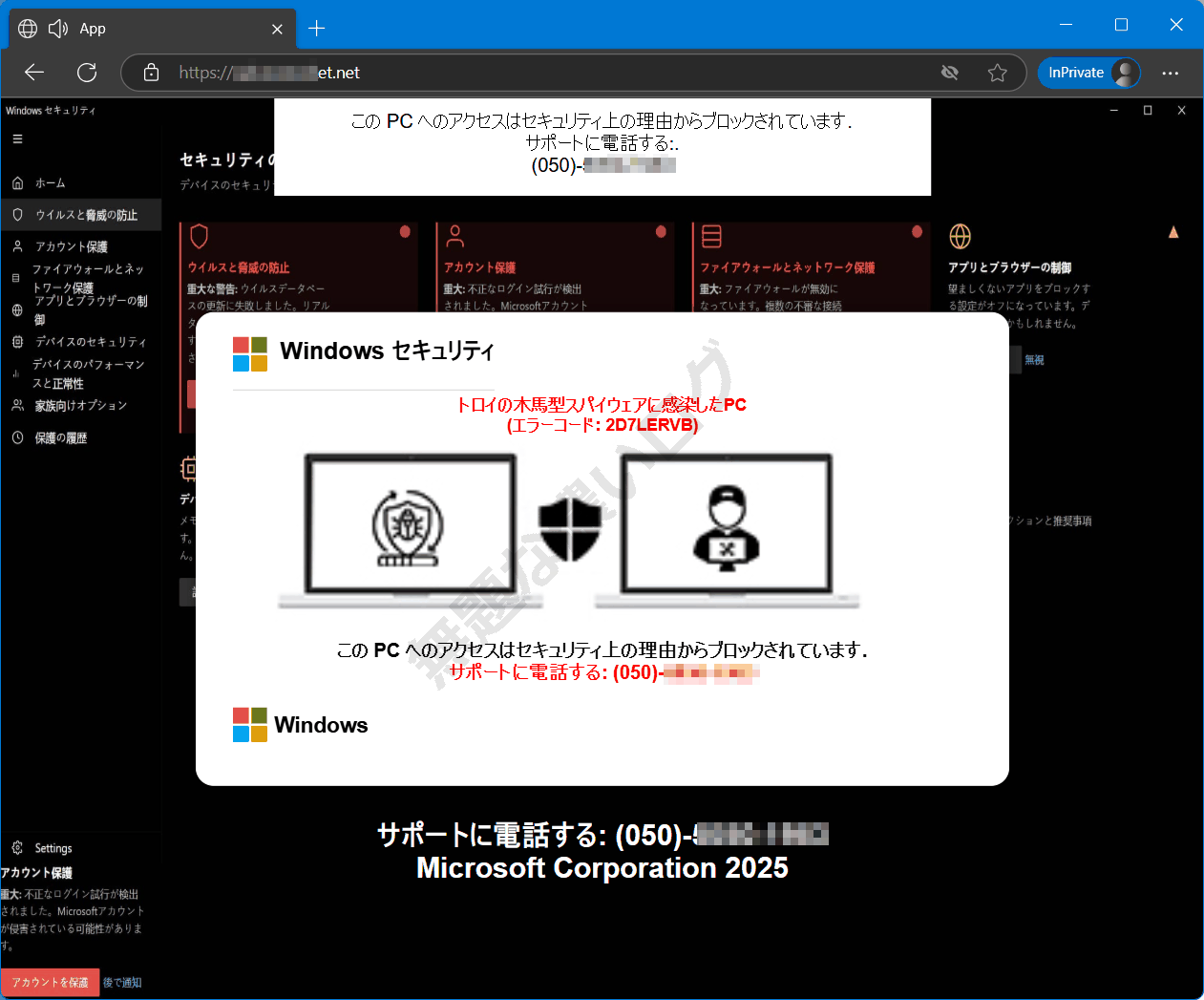Click the orange warning triangle icon
1204x1000 pixels.
pyautogui.click(x=1173, y=232)
